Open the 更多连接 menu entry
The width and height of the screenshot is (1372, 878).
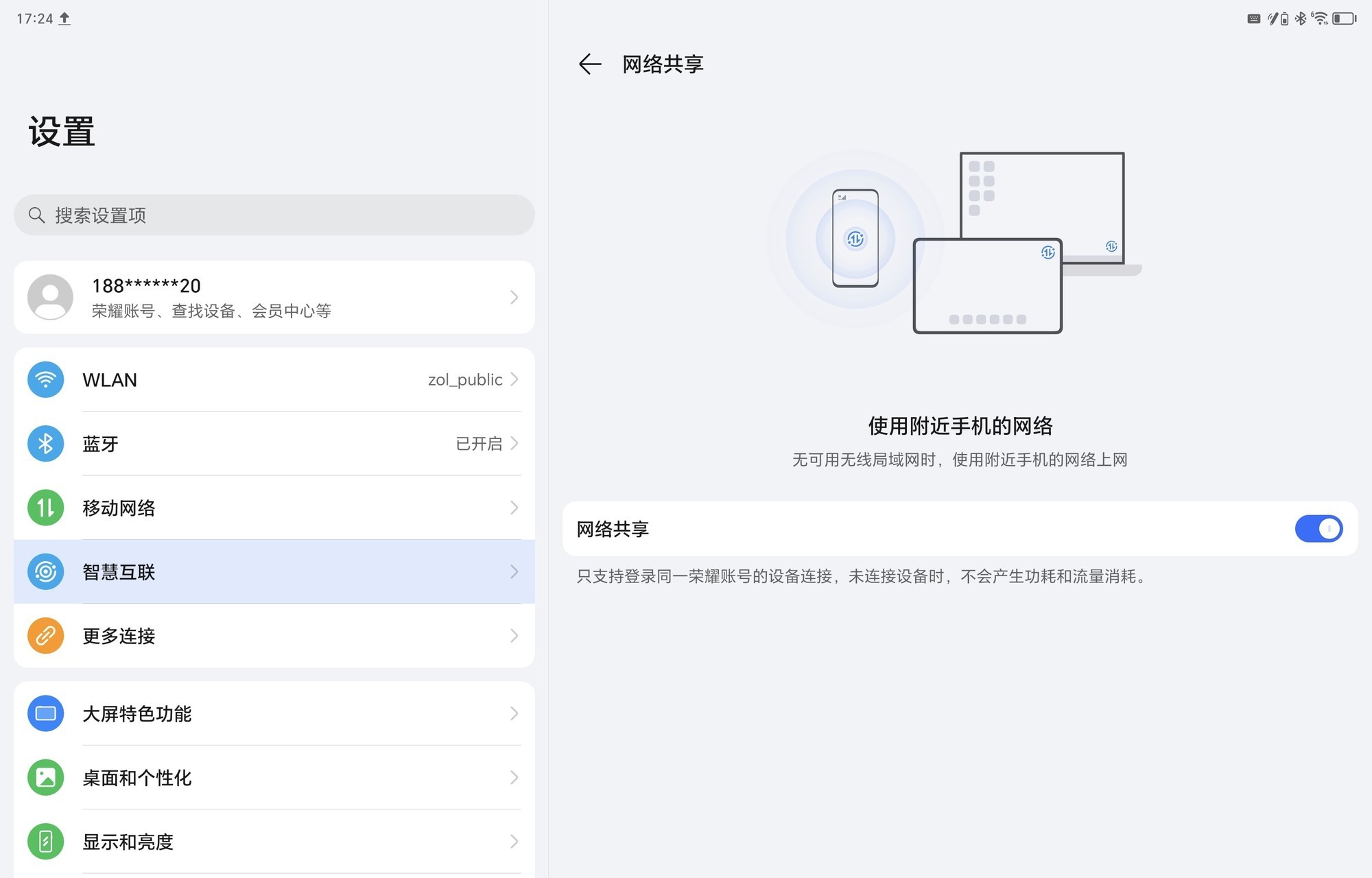click(x=274, y=636)
